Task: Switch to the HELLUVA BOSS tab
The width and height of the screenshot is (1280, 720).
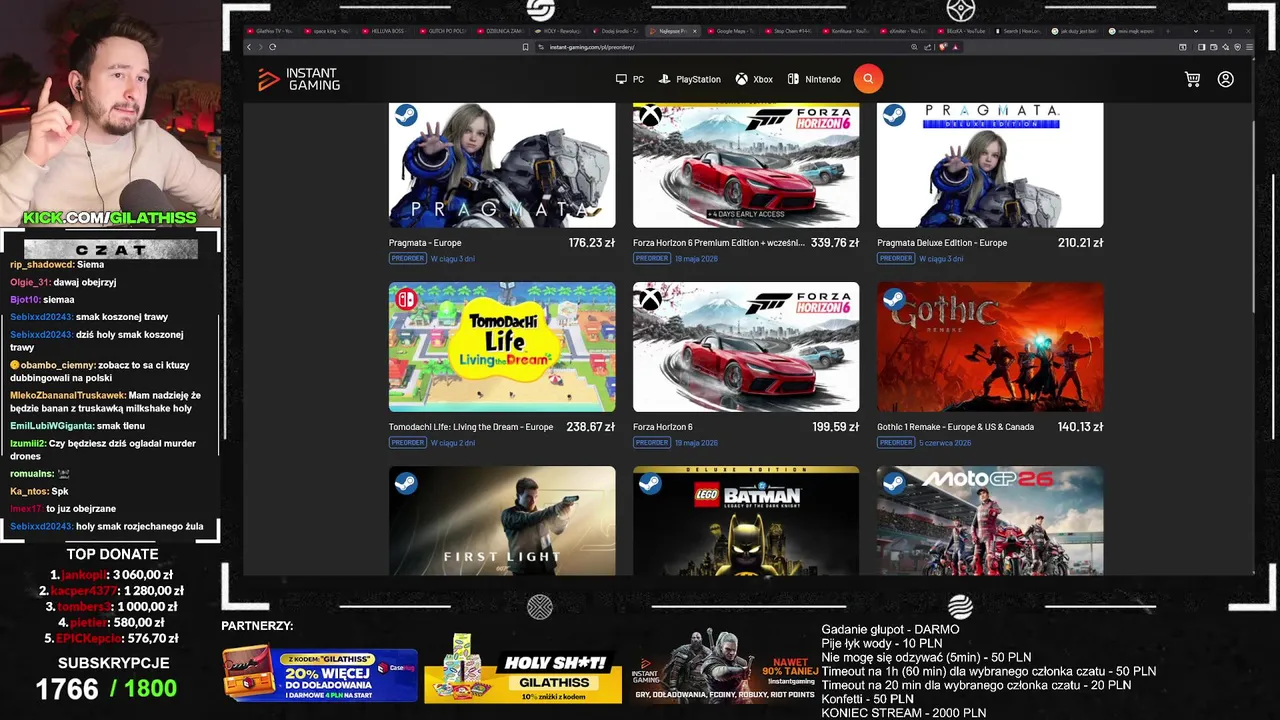Action: click(x=387, y=31)
